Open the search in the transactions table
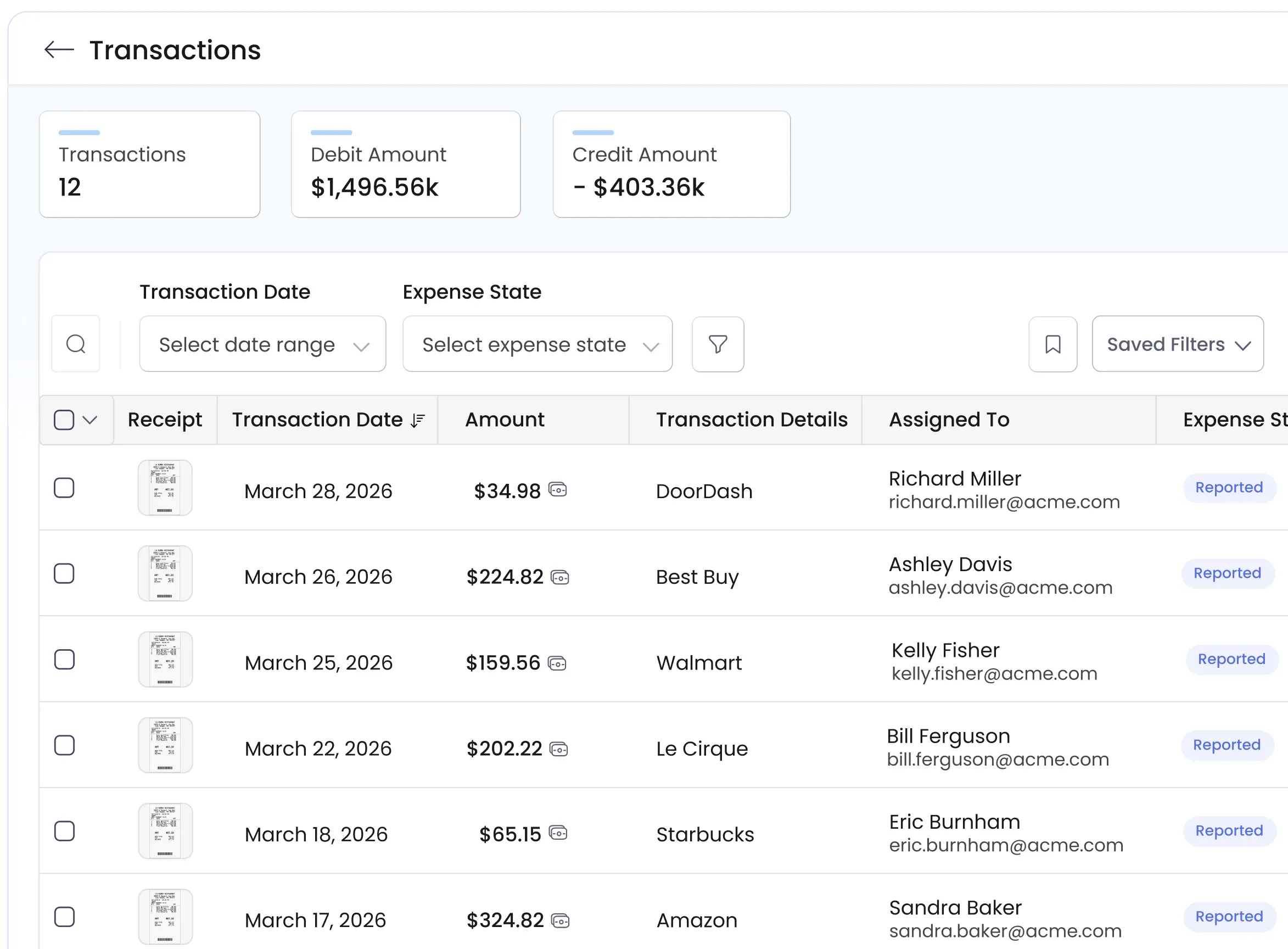This screenshot has width=1288, height=949. click(75, 344)
